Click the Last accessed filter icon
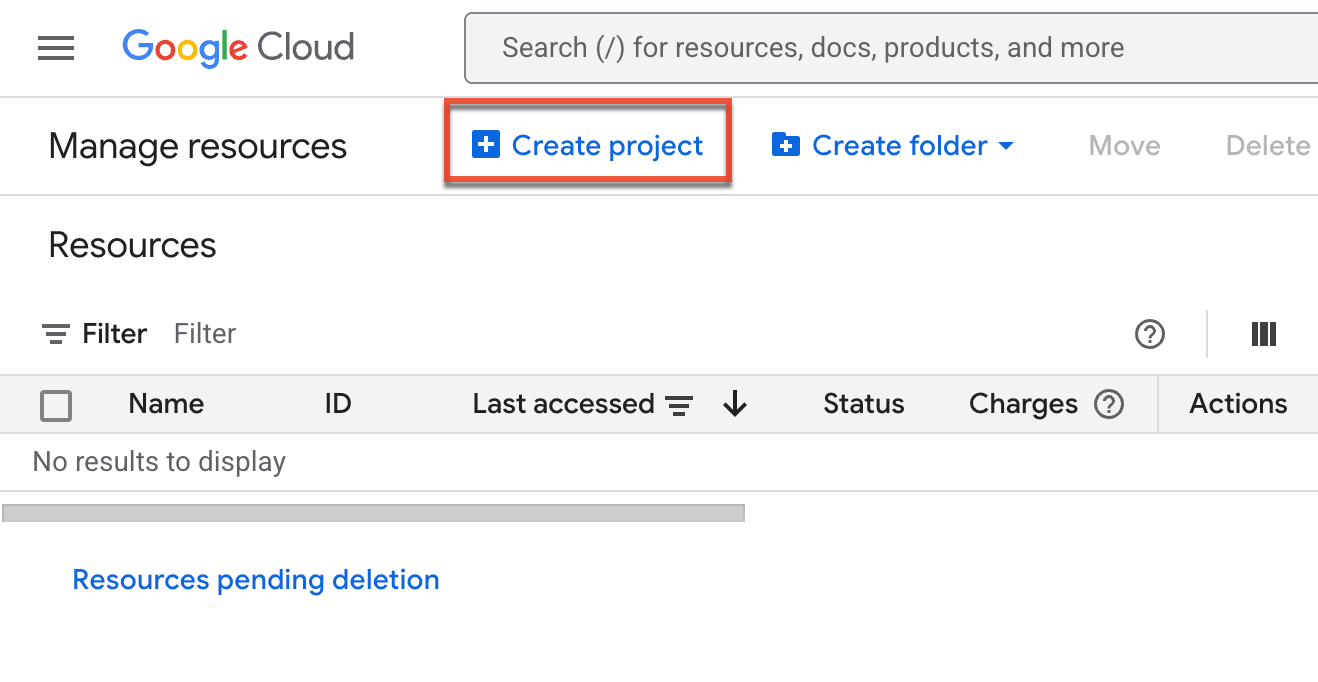The width and height of the screenshot is (1318, 682). (680, 405)
